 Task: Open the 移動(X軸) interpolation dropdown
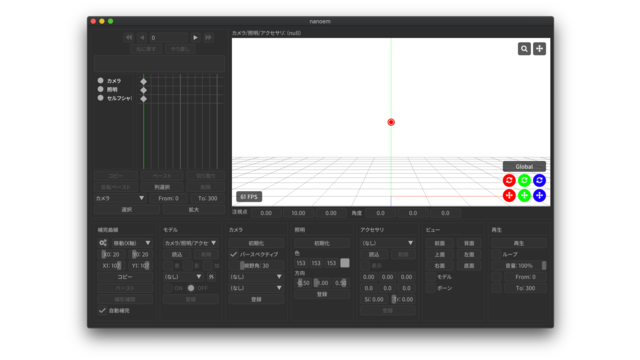tap(131, 243)
